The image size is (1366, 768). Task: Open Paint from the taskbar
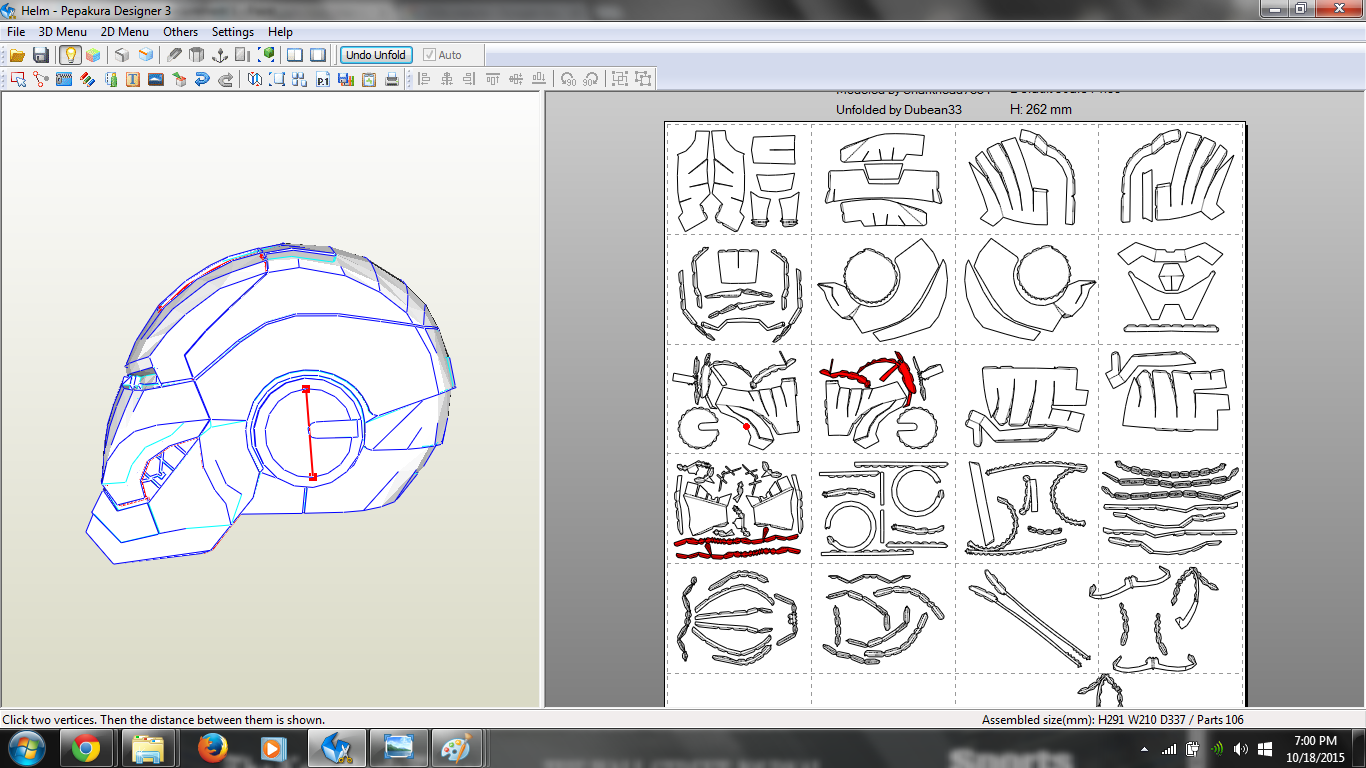click(x=457, y=748)
